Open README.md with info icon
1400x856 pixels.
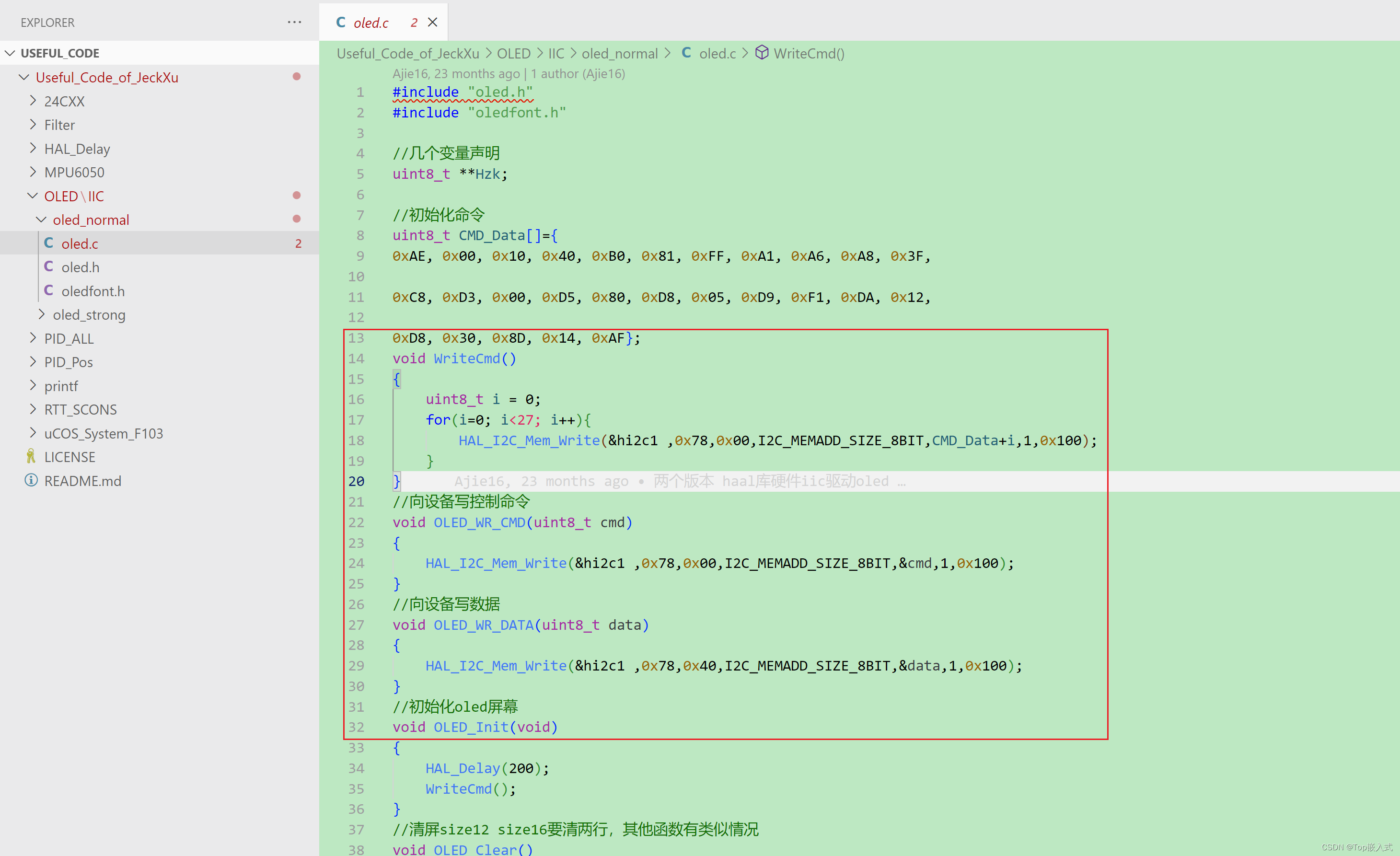pyautogui.click(x=82, y=481)
